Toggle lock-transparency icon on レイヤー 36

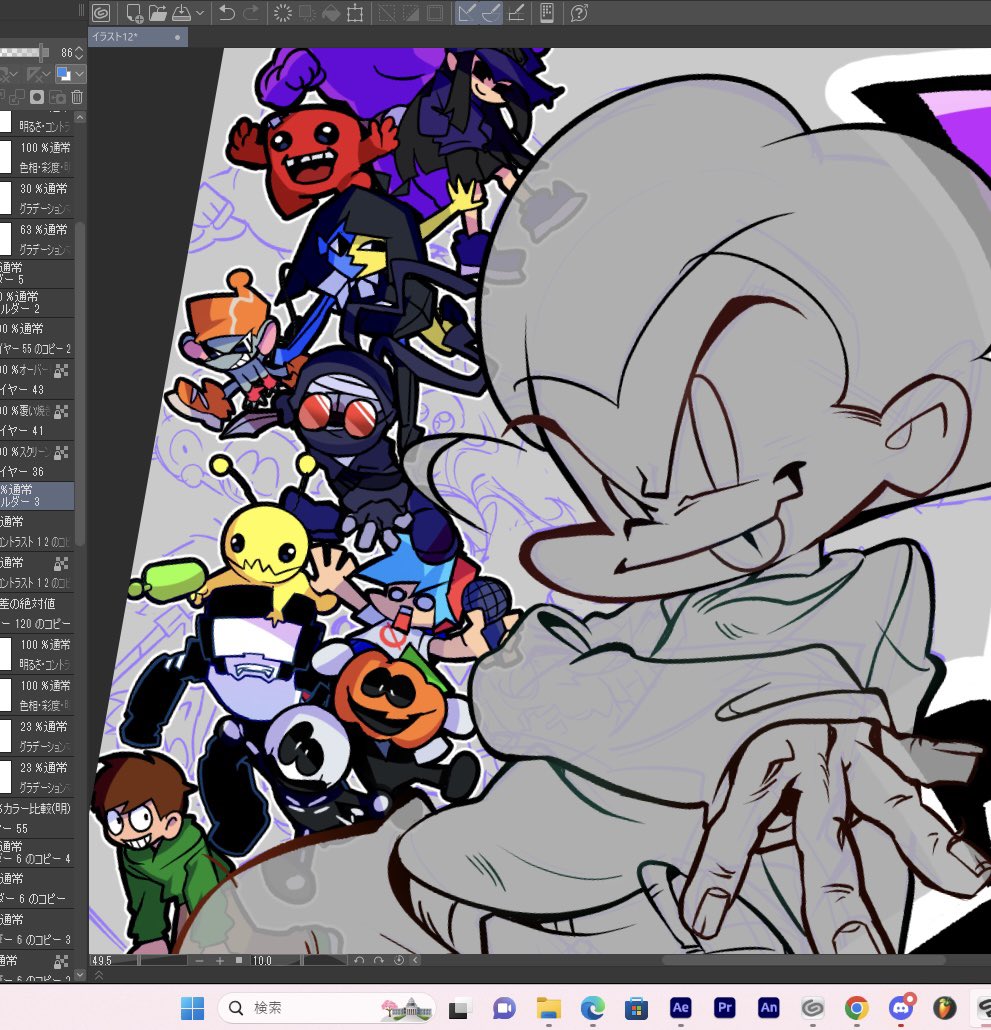tap(61, 453)
